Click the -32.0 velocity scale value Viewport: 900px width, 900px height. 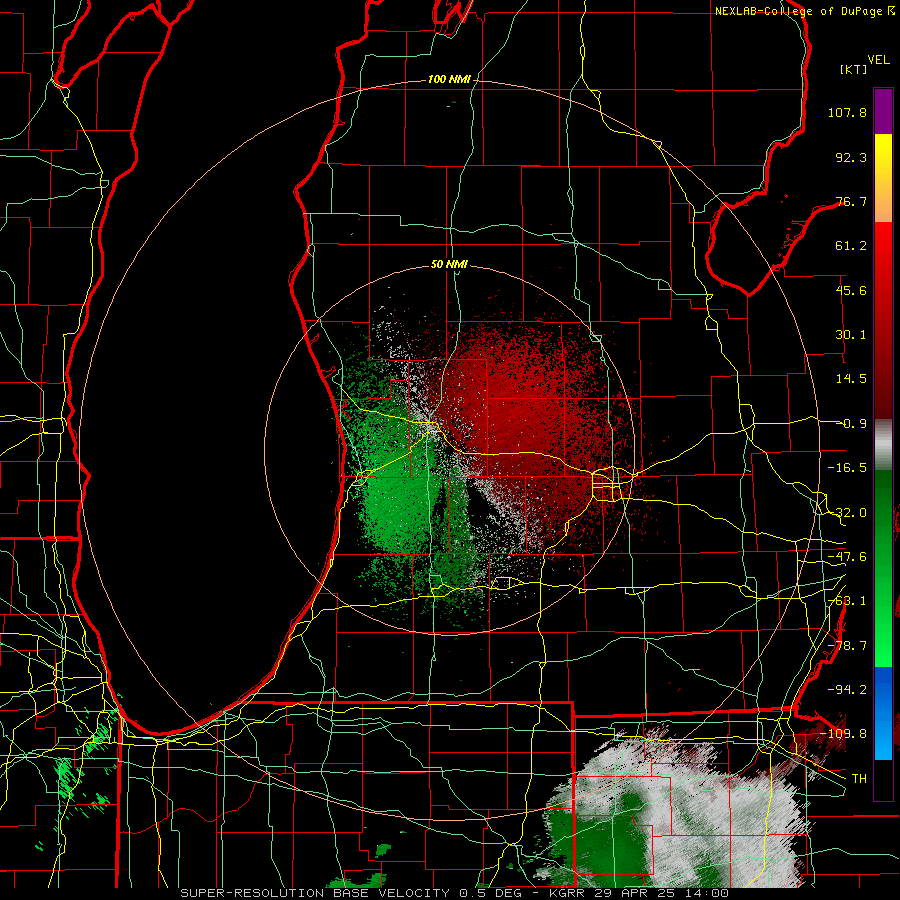(847, 513)
